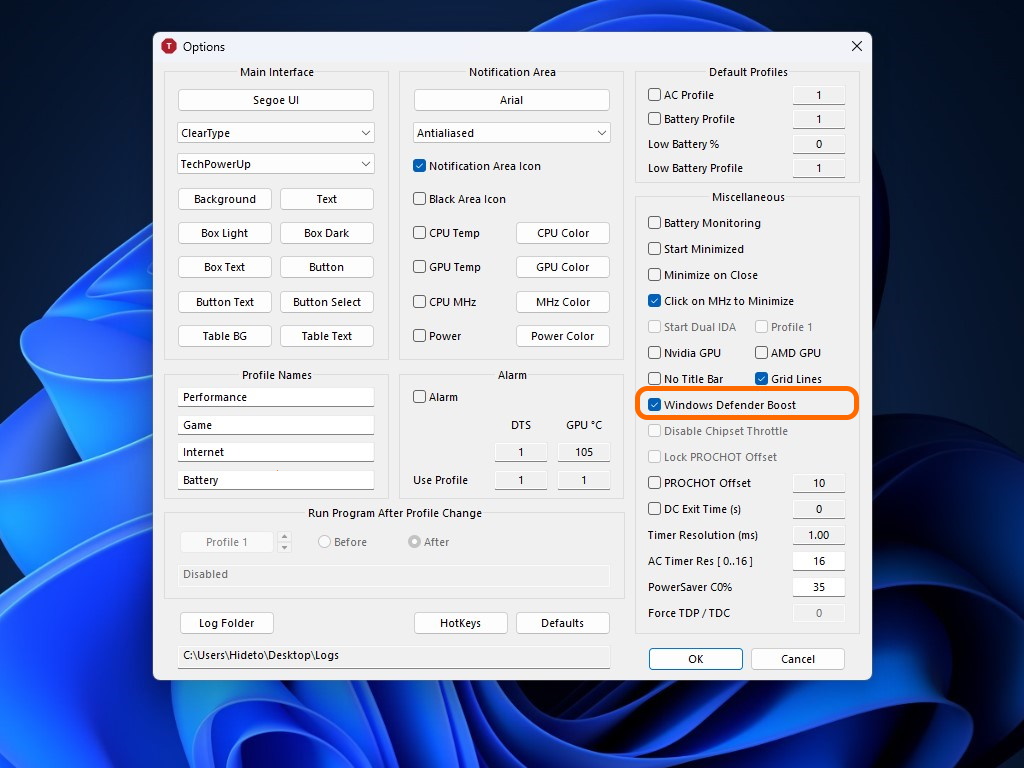1024x768 pixels.
Task: Check CPU Temp for notification area
Action: pyautogui.click(x=418, y=233)
